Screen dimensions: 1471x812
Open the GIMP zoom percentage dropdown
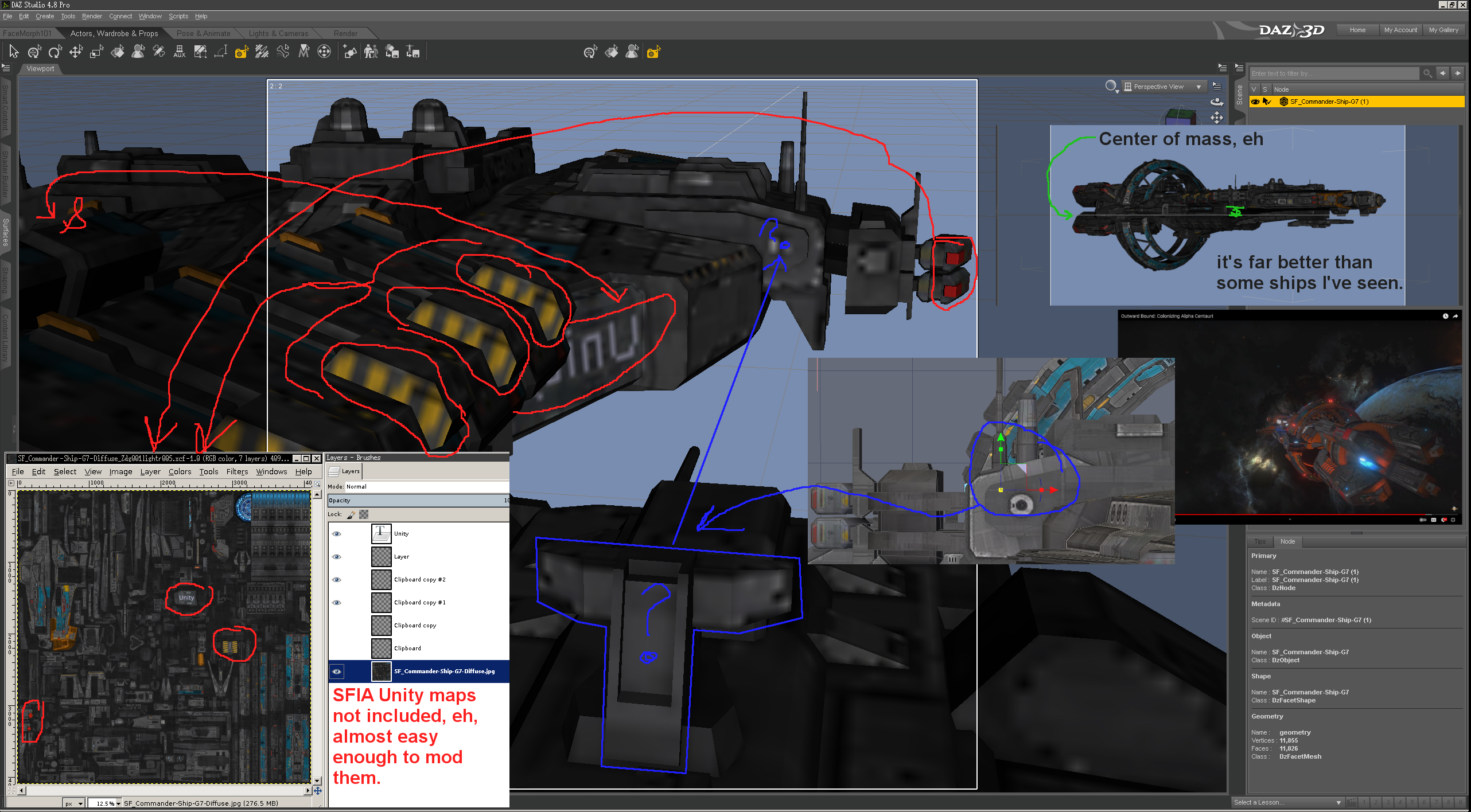click(119, 803)
